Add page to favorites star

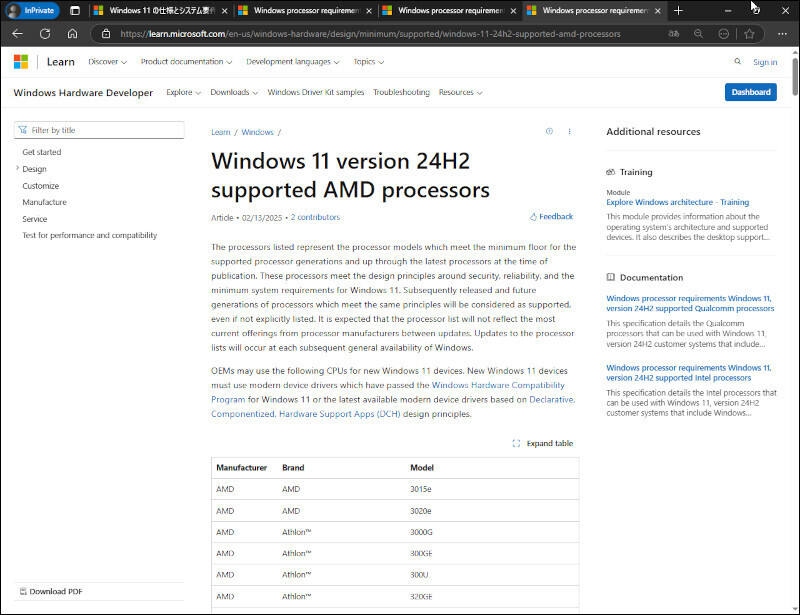pyautogui.click(x=749, y=34)
